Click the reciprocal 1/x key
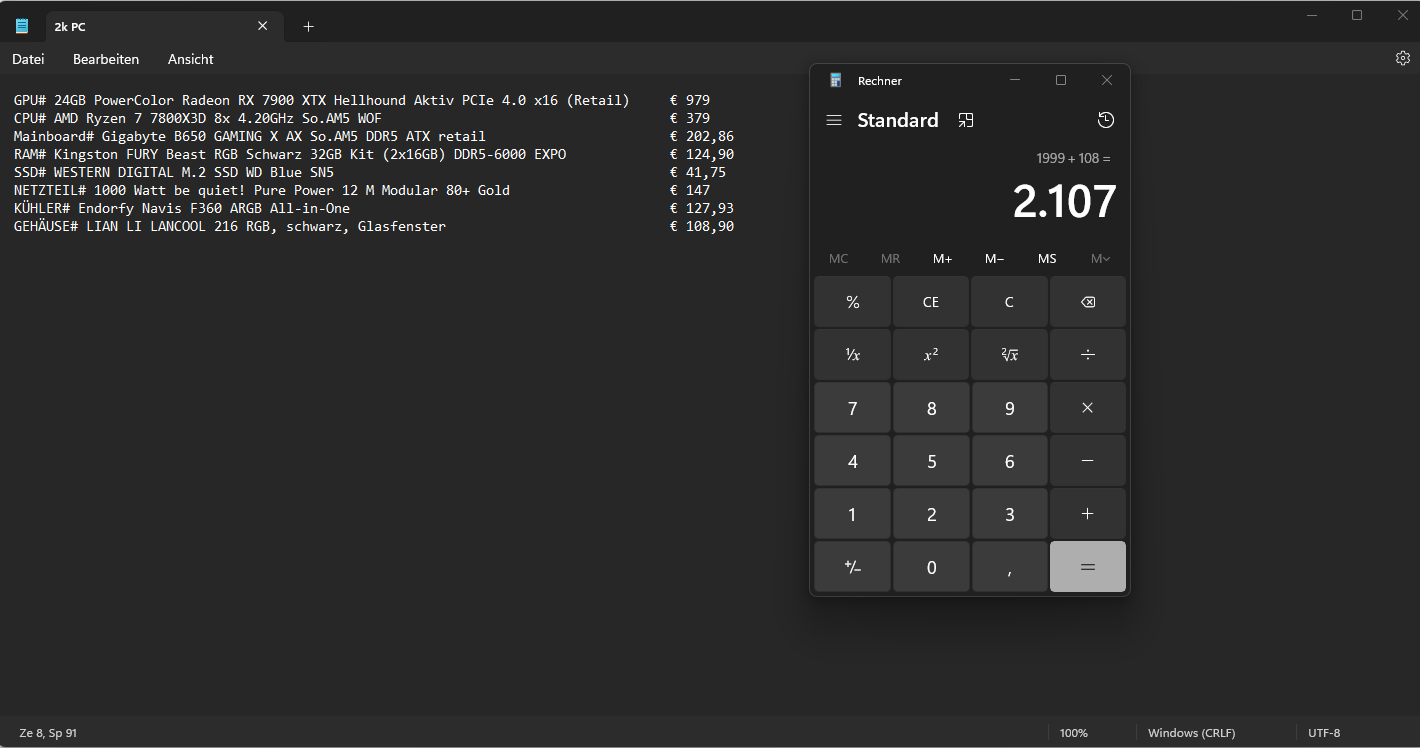This screenshot has width=1420, height=748. click(x=852, y=355)
